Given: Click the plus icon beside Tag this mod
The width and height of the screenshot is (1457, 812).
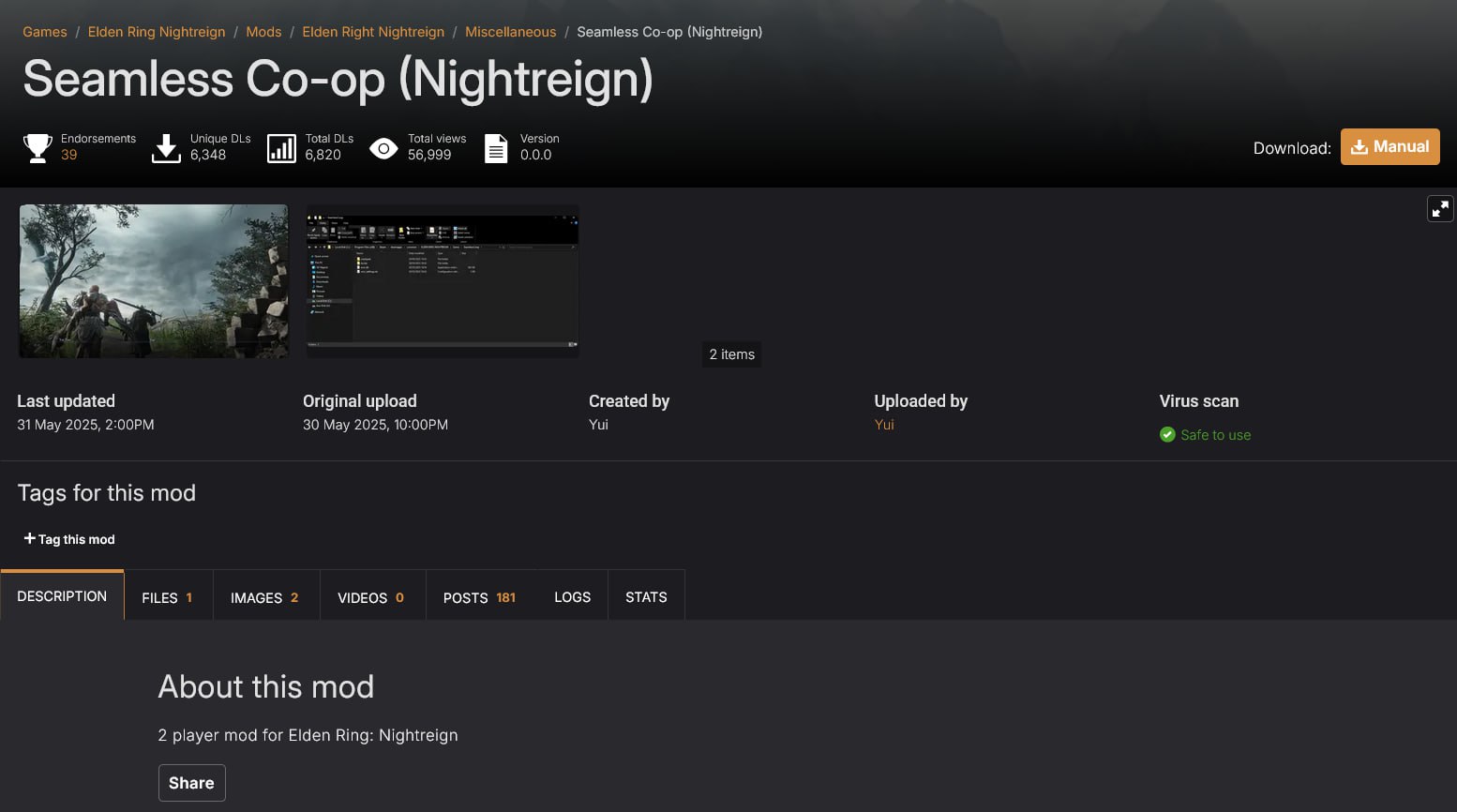Looking at the screenshot, I should click(x=30, y=538).
